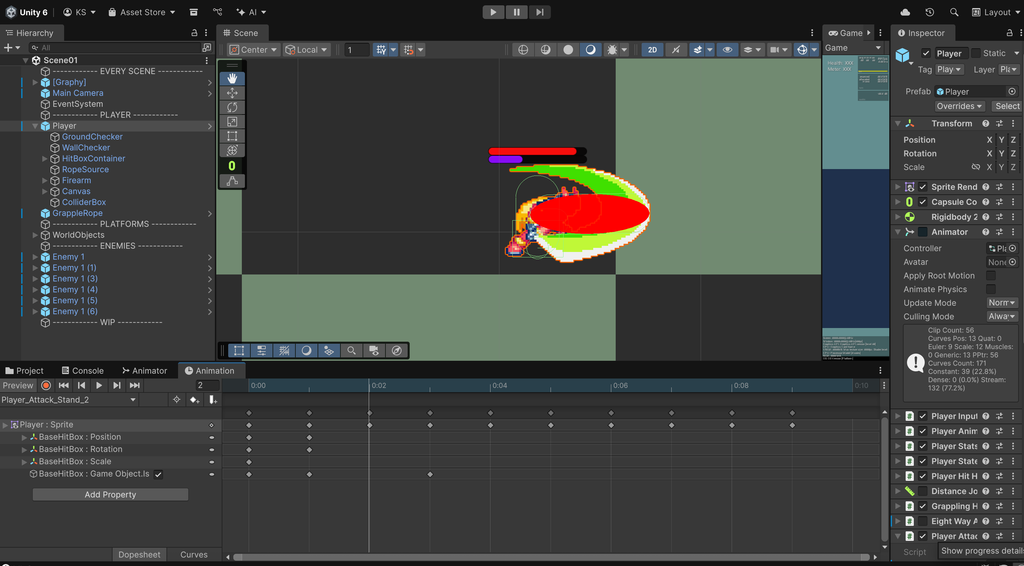Click the Add Event icon in Animation
This screenshot has height=566, width=1024.
click(212, 400)
